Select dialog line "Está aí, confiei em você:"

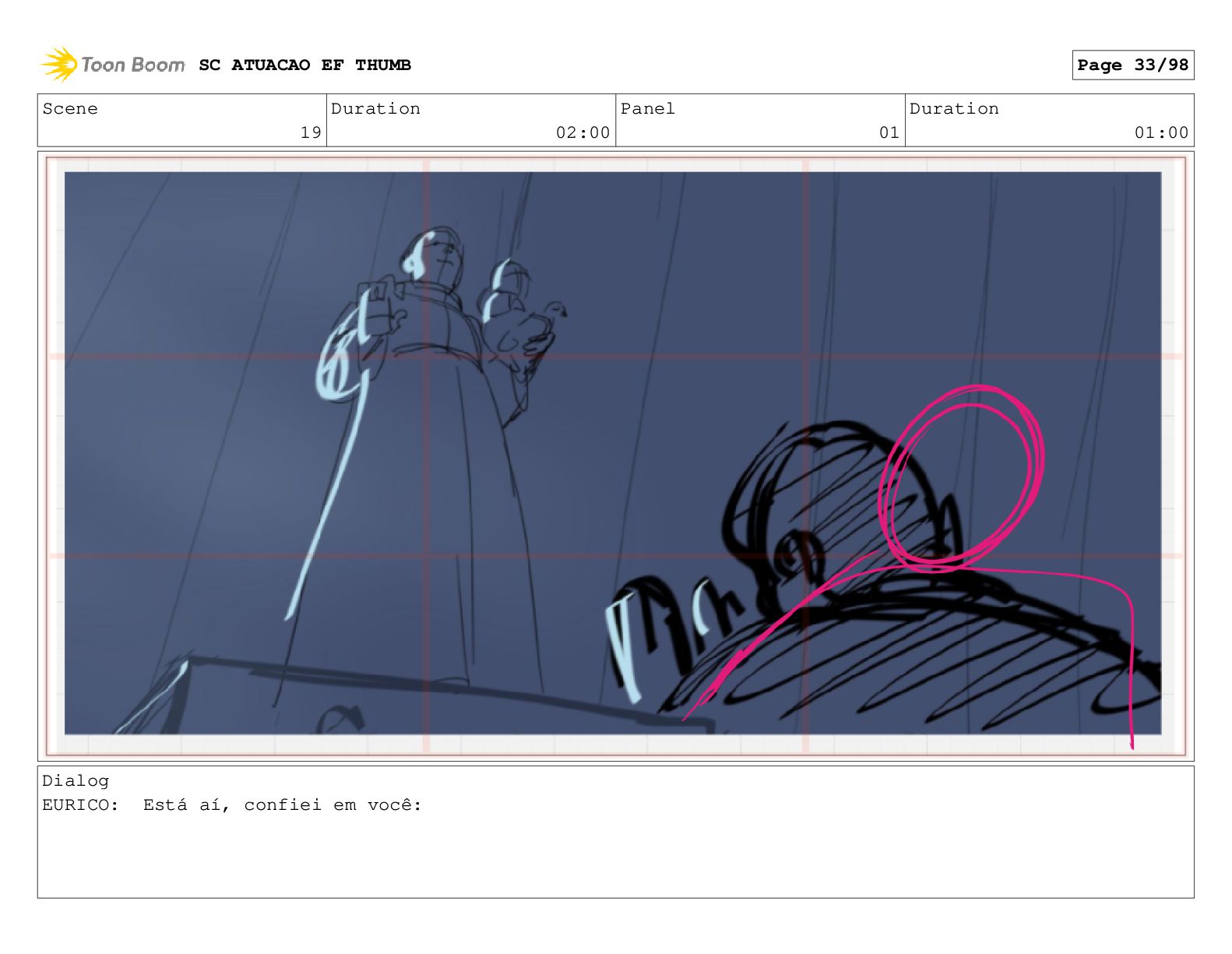tap(282, 804)
